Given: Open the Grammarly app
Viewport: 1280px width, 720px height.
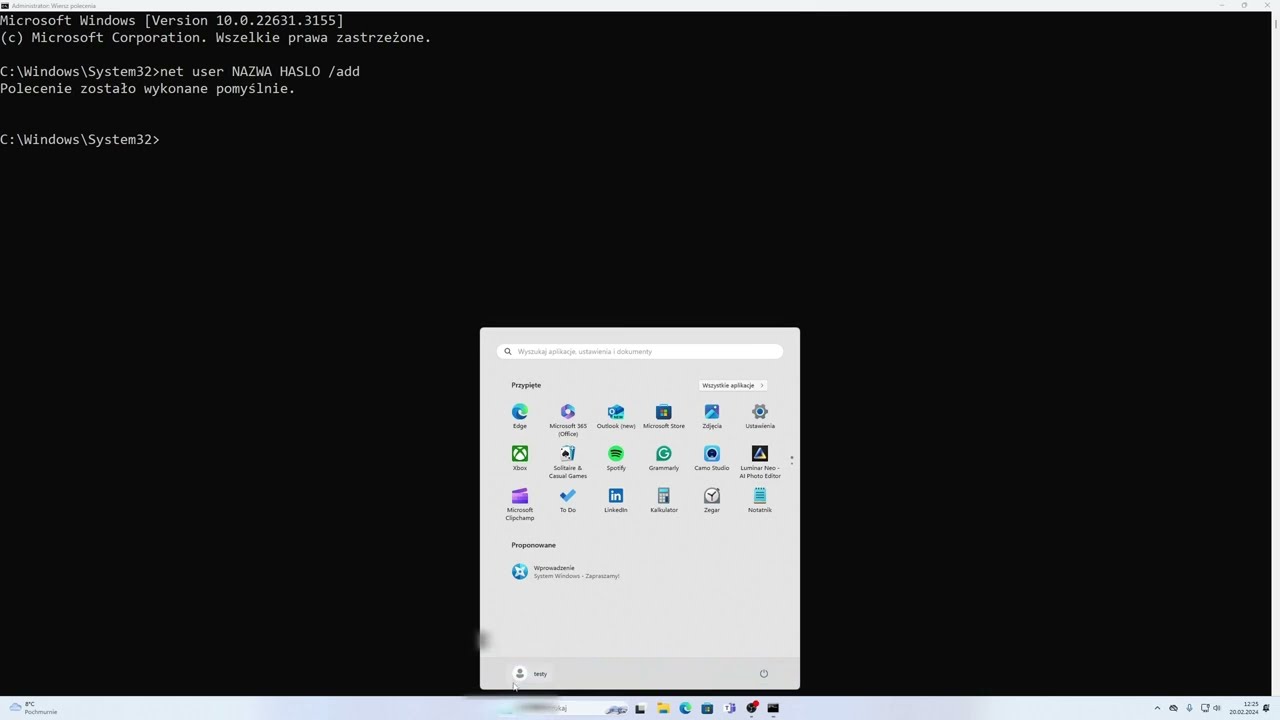Looking at the screenshot, I should [x=664, y=459].
